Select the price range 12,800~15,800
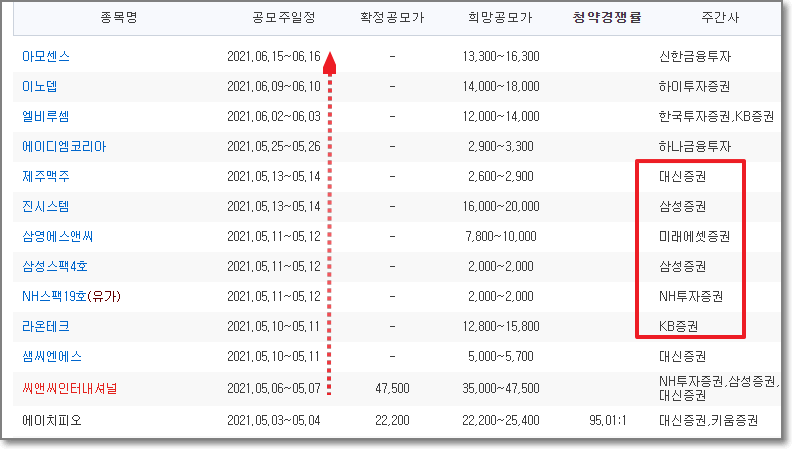 point(501,326)
